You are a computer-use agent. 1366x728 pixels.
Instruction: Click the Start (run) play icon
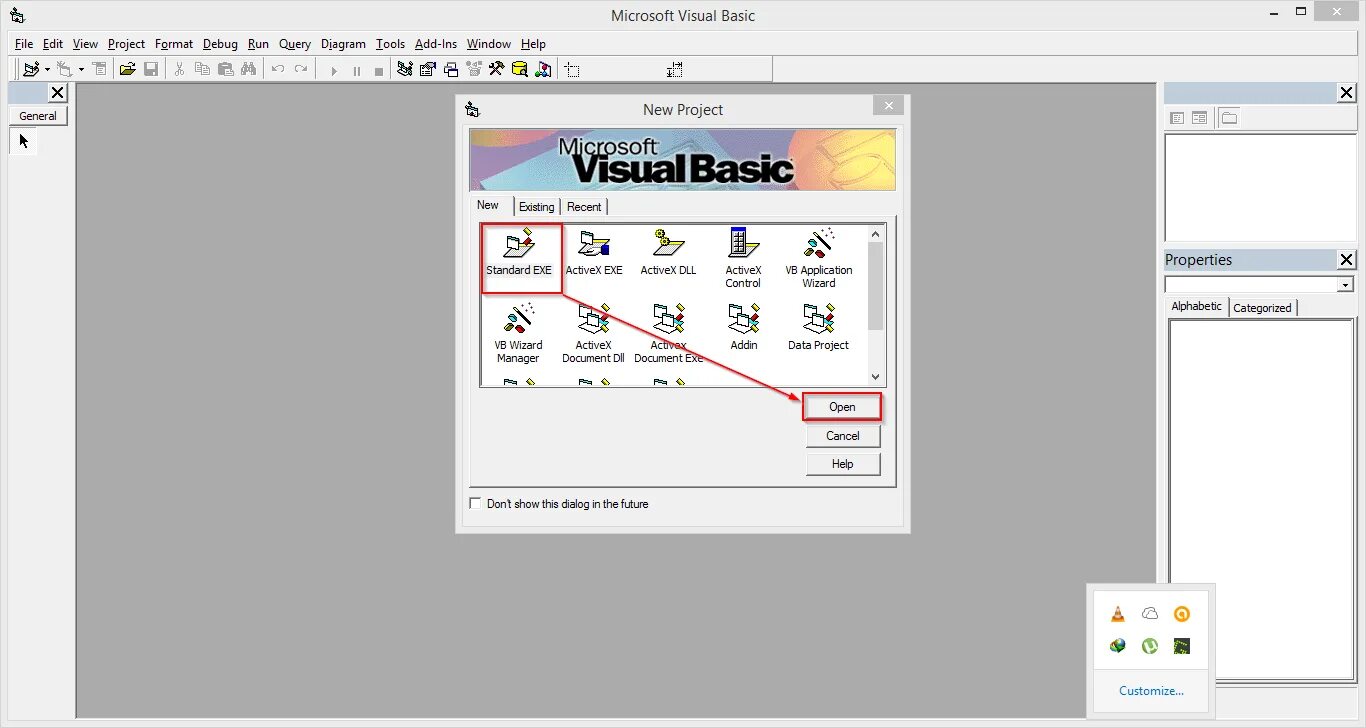click(334, 70)
